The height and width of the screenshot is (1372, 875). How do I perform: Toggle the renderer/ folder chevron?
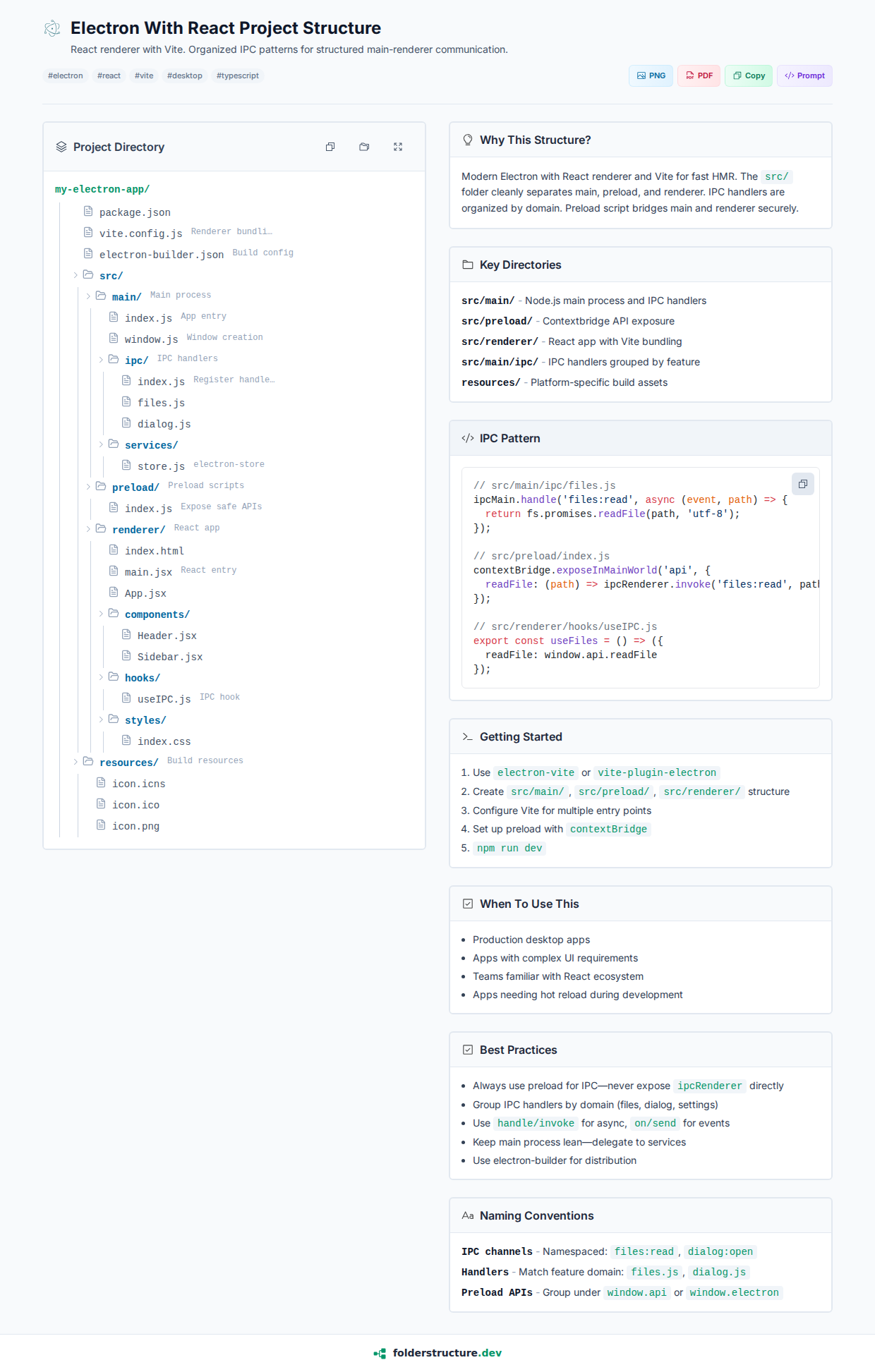(x=88, y=529)
